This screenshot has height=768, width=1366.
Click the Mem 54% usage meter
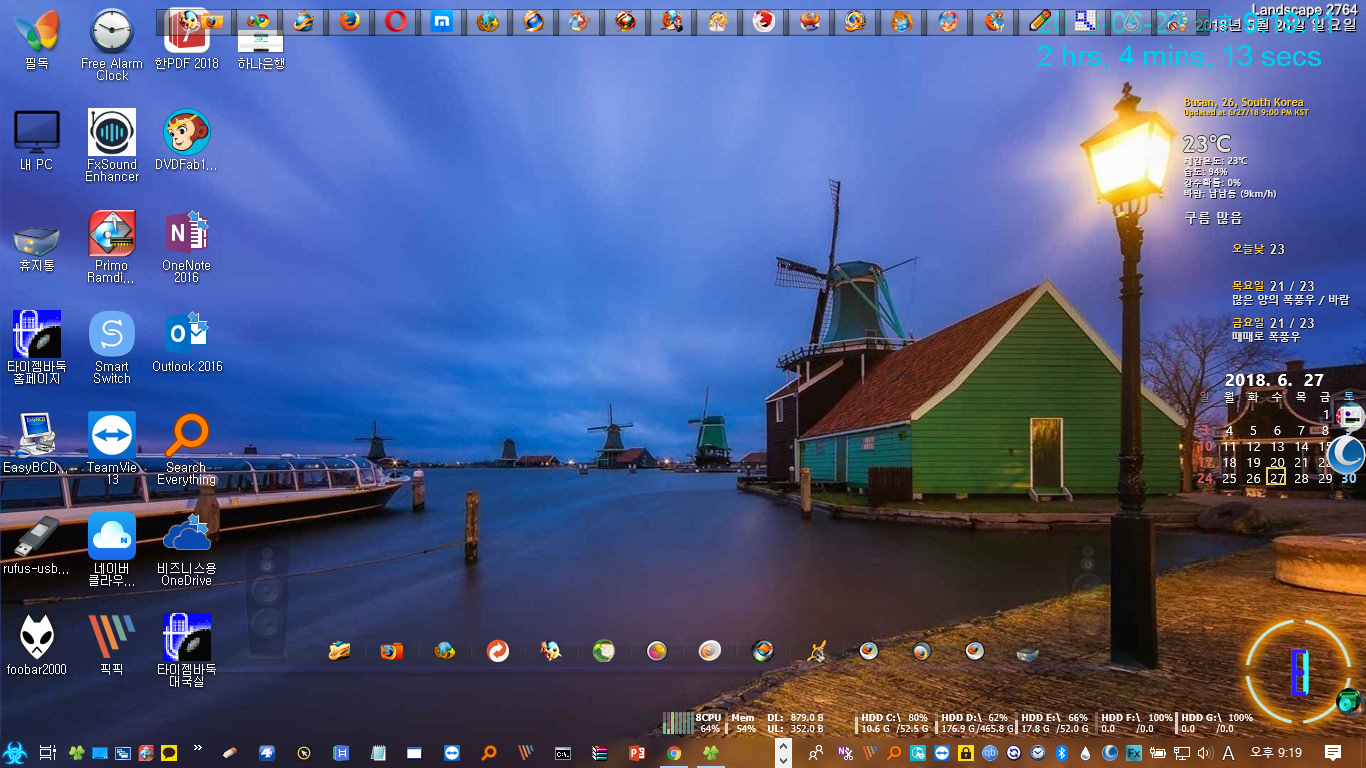743,723
